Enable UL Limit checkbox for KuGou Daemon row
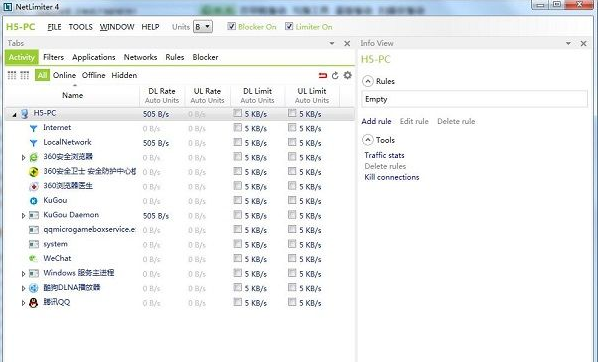598x362 pixels. (x=292, y=215)
